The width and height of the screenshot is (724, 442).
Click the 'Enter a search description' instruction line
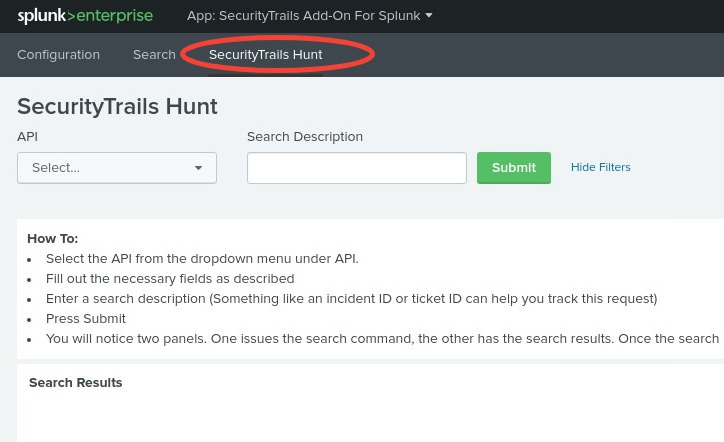351,299
